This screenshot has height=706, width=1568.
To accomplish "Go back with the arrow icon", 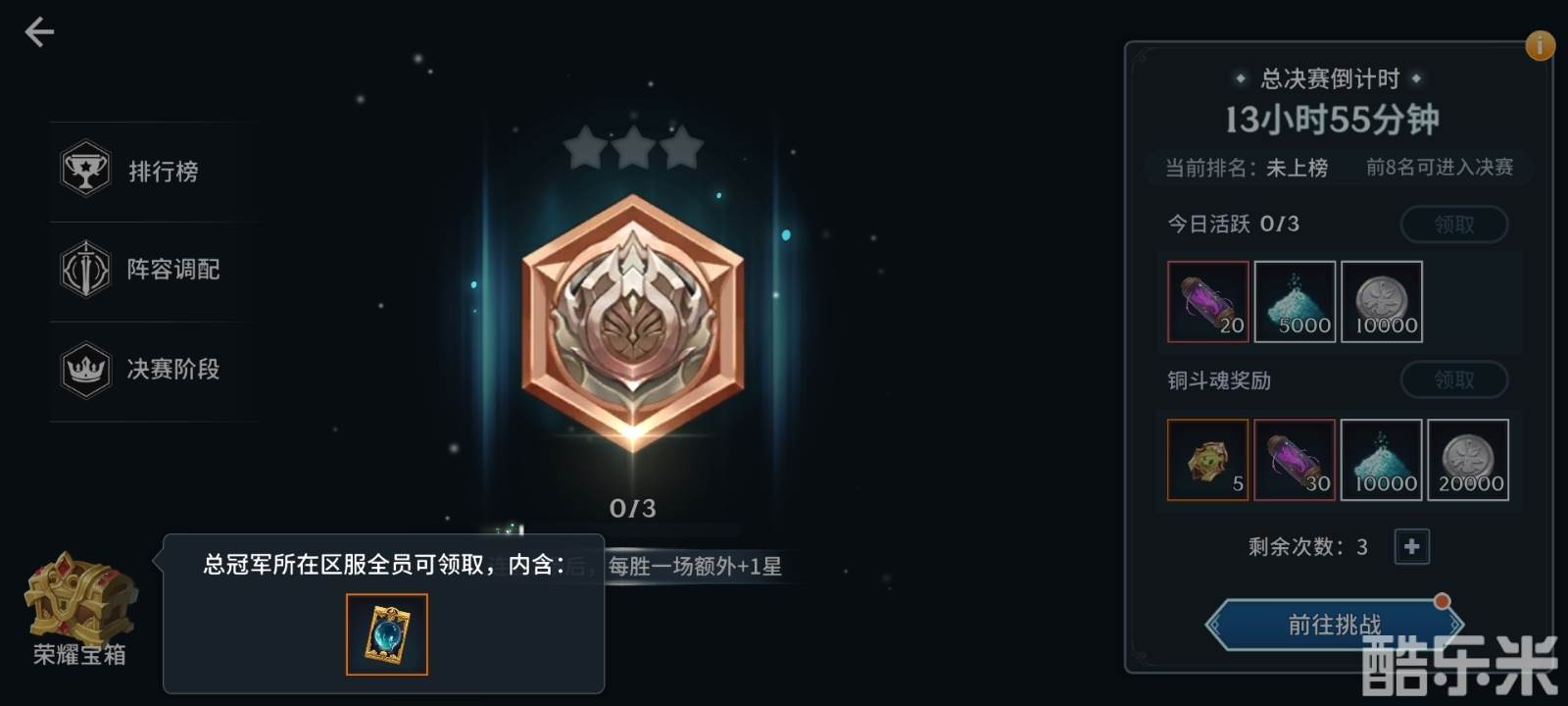I will (x=39, y=32).
